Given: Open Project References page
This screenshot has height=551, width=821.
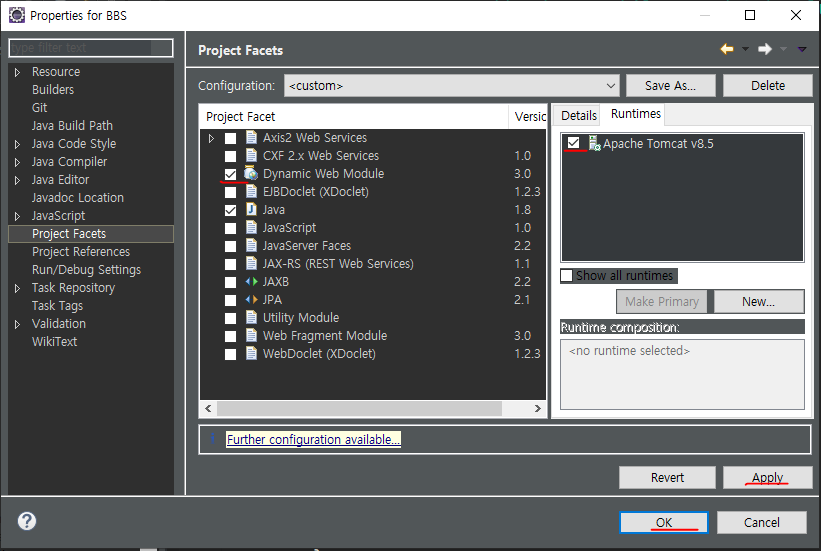Looking at the screenshot, I should coord(81,252).
